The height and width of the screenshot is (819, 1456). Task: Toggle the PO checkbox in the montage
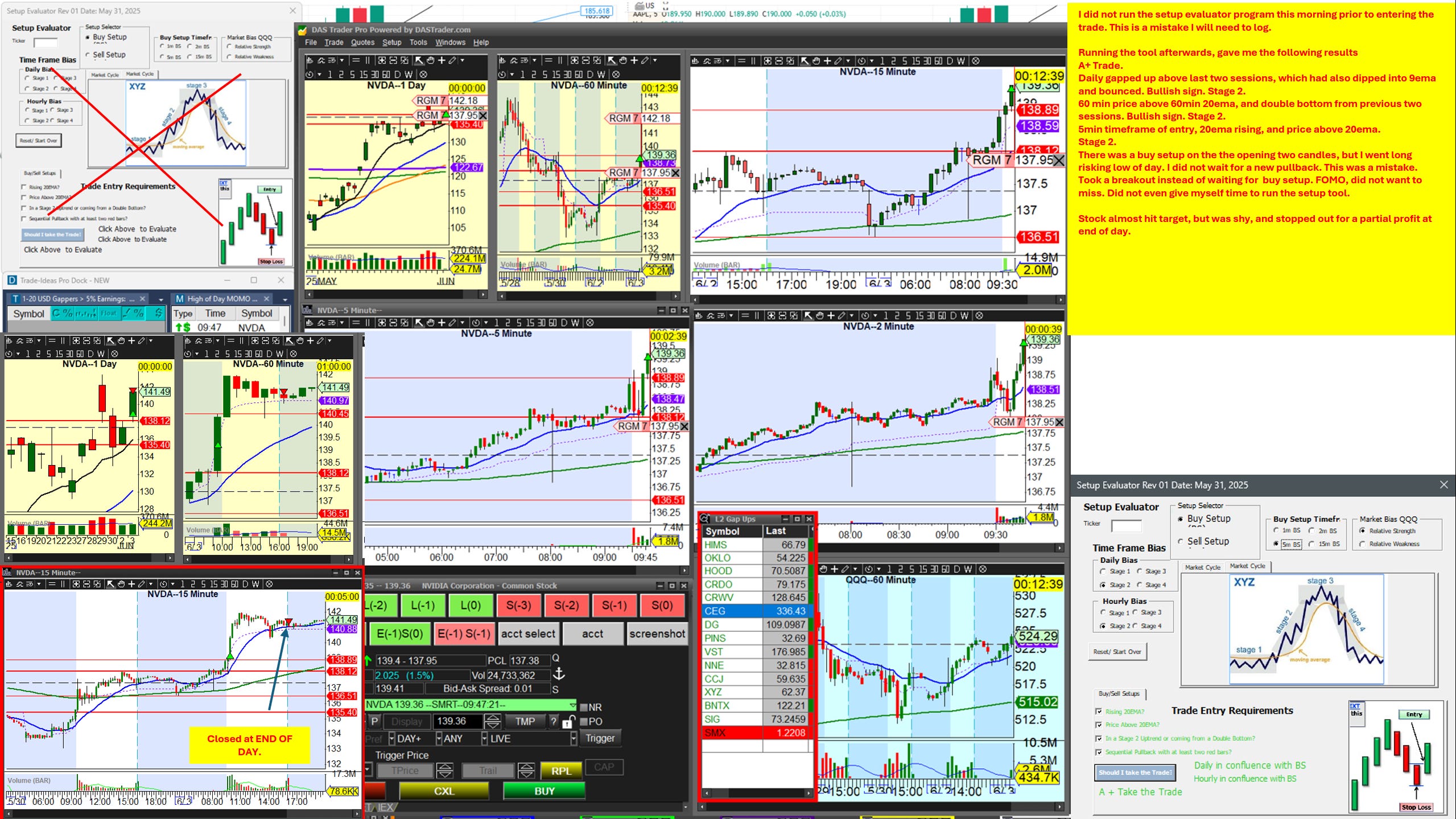coord(583,722)
